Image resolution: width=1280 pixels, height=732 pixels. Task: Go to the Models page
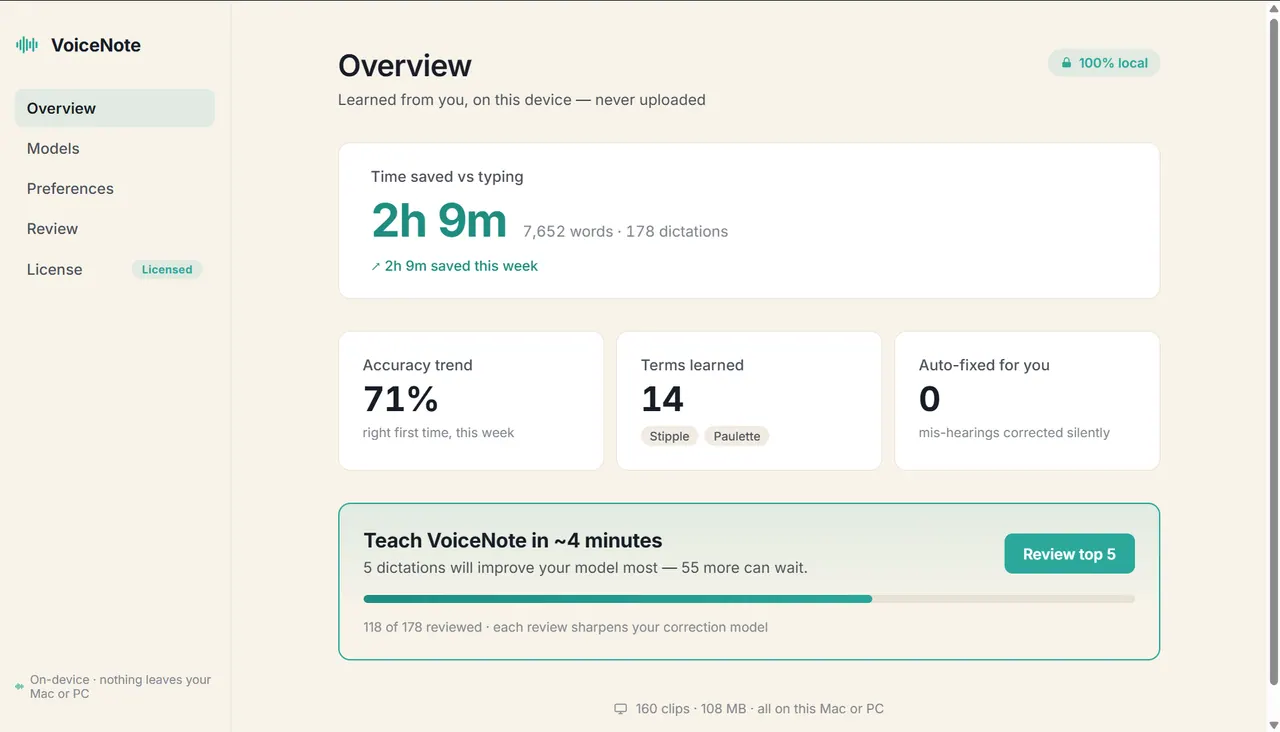tap(114, 148)
